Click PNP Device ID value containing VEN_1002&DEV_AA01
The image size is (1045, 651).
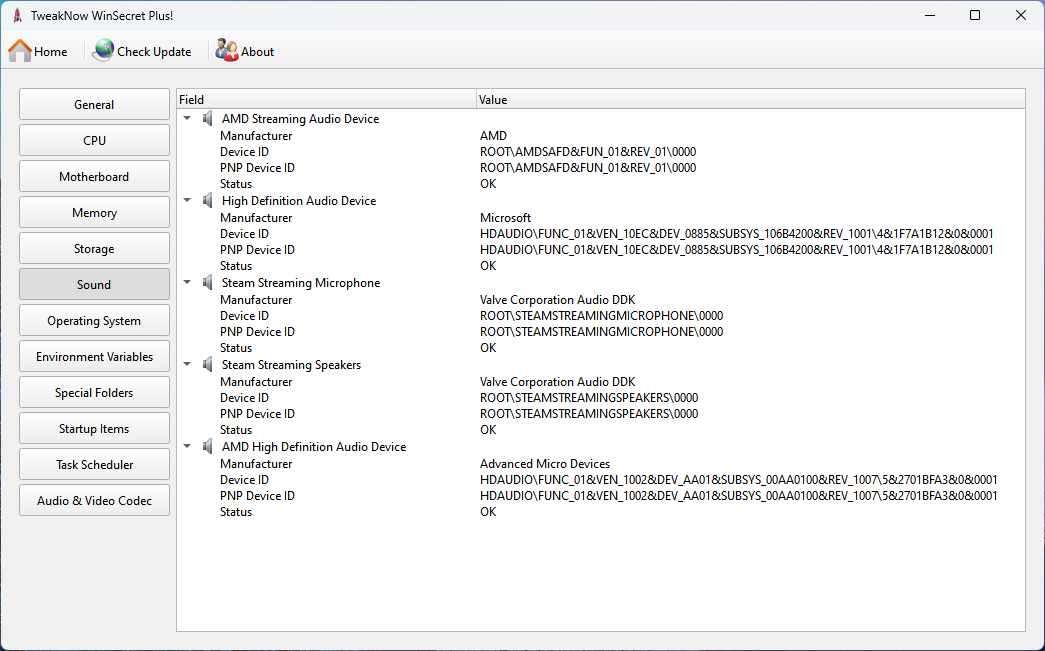[738, 495]
